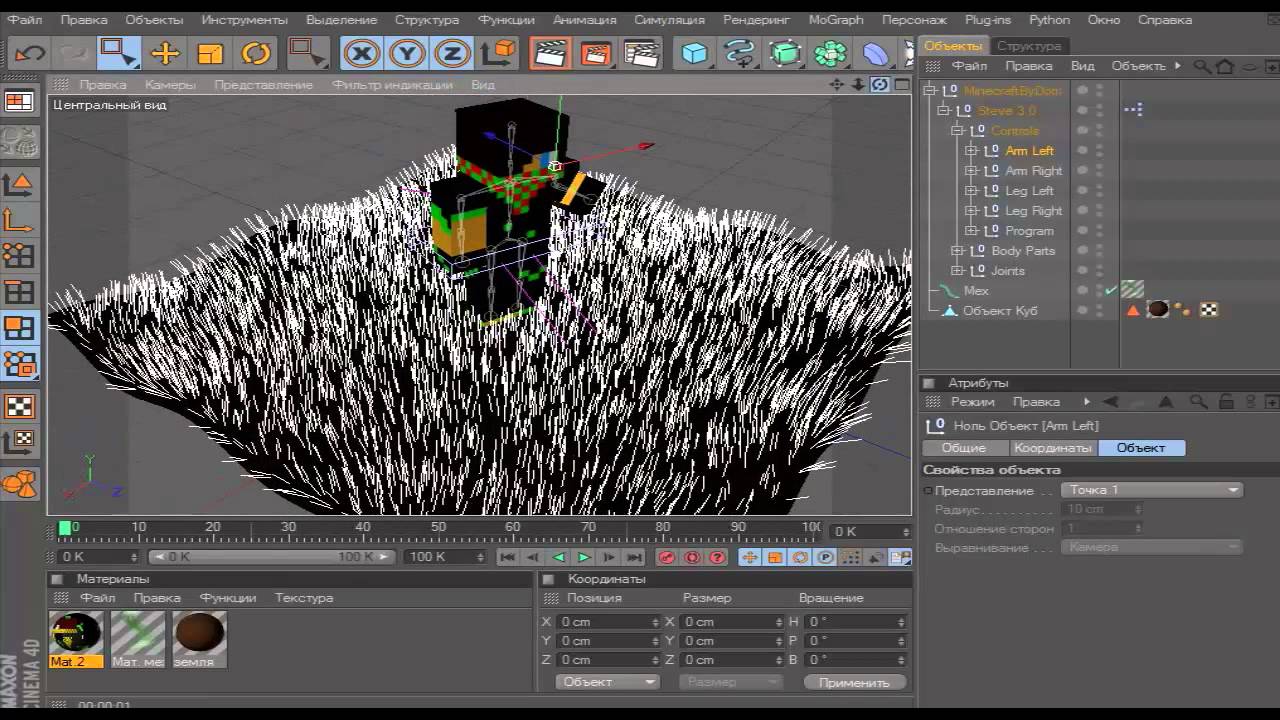
Task: Click the Object Manager home icon
Action: click(1224, 66)
